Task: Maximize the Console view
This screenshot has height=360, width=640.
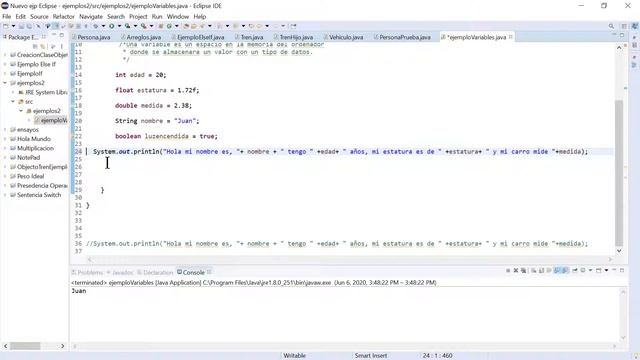Action: (622, 270)
